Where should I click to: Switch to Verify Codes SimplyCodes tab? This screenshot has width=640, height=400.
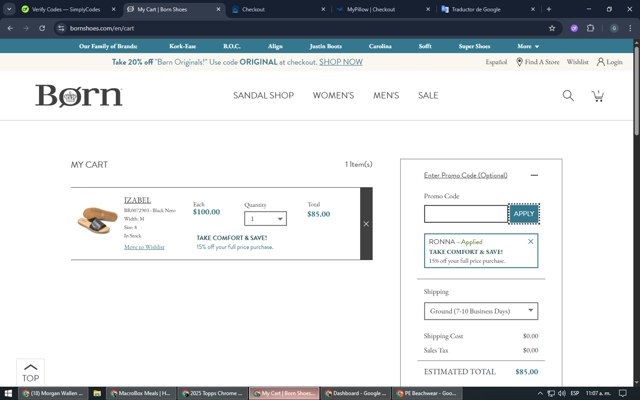click(65, 9)
